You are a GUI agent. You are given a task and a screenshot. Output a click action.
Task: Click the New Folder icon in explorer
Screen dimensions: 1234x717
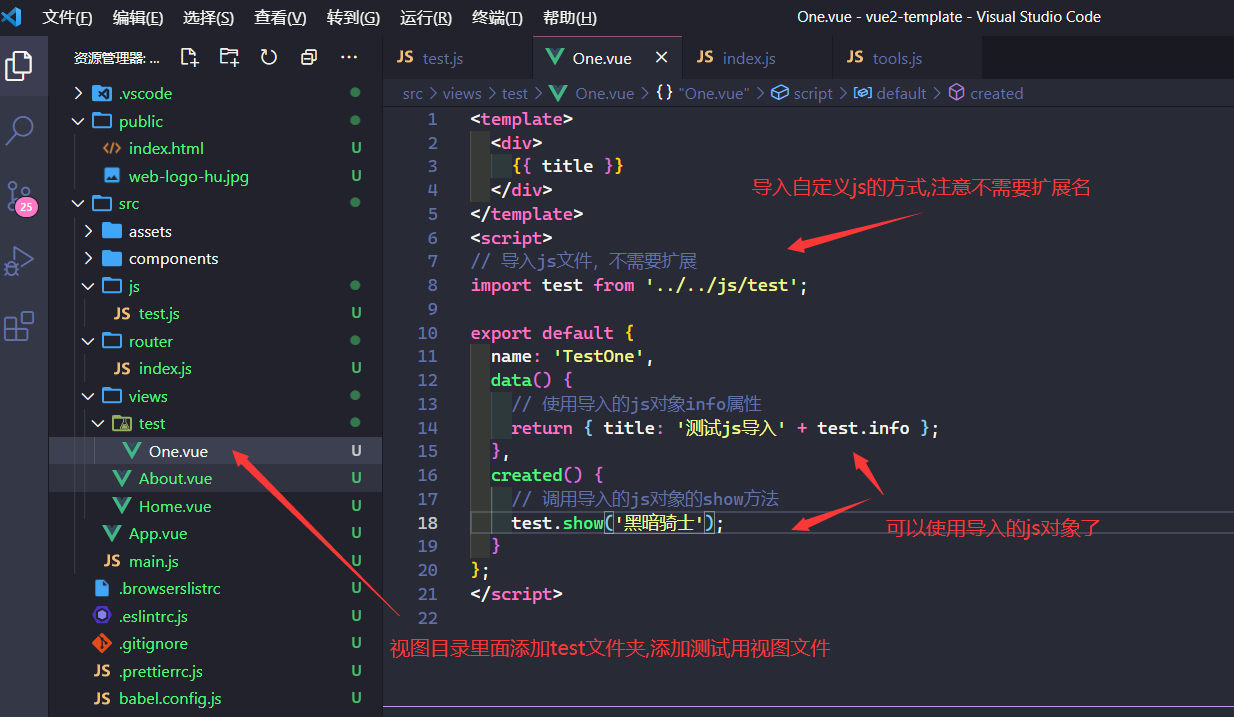click(229, 58)
